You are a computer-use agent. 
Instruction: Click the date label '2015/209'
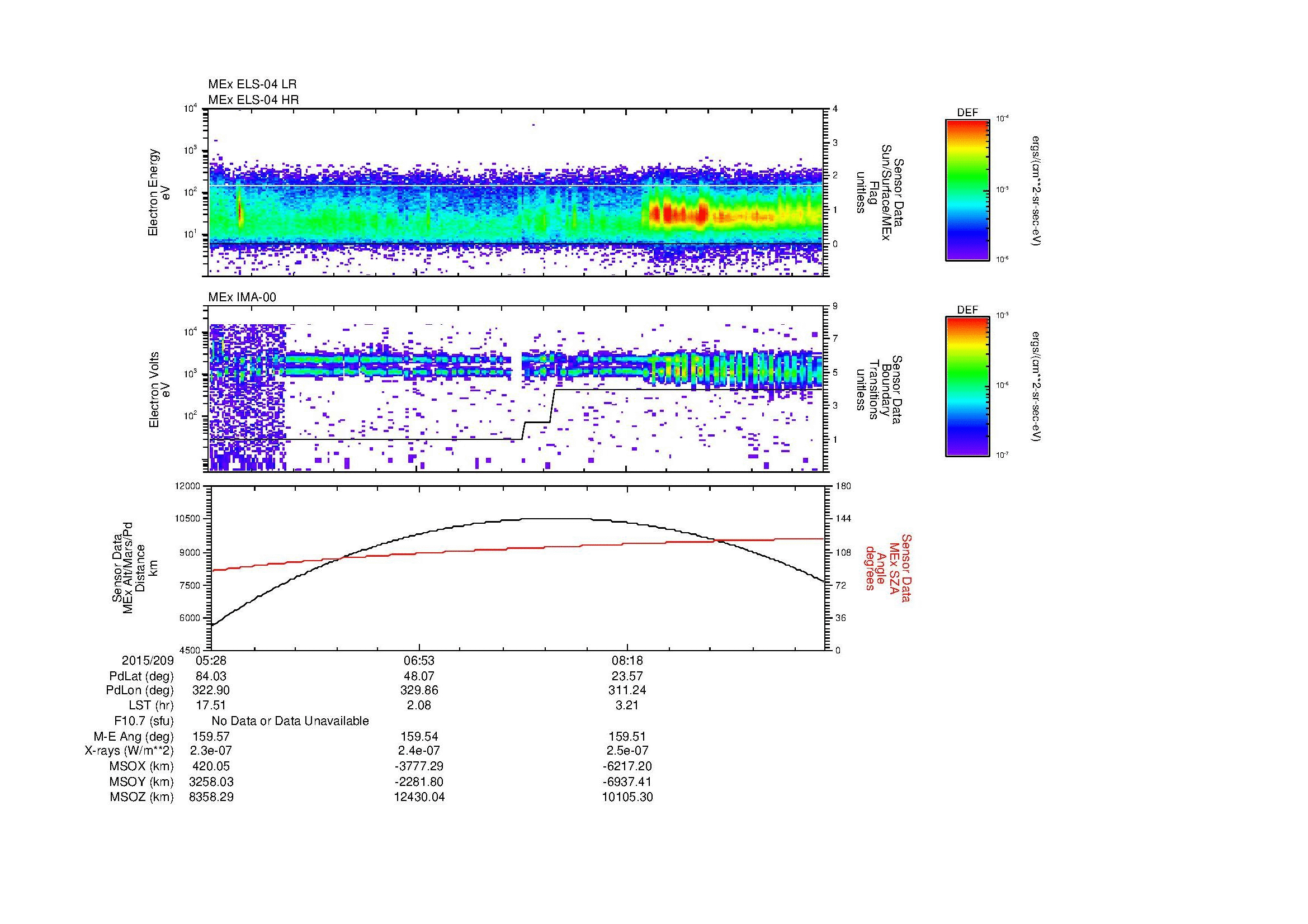pyautogui.click(x=148, y=660)
